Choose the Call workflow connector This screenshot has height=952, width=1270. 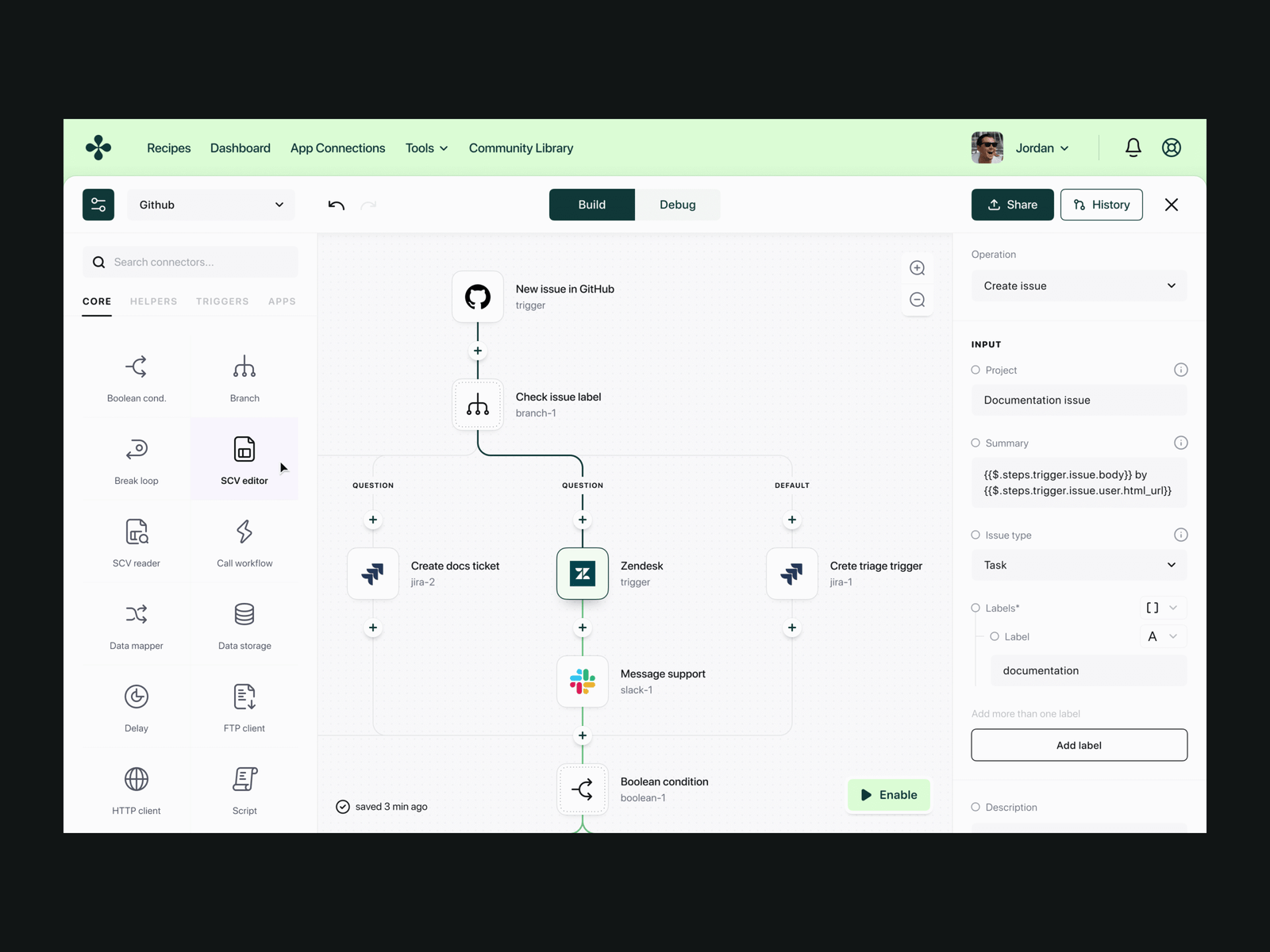pos(244,532)
